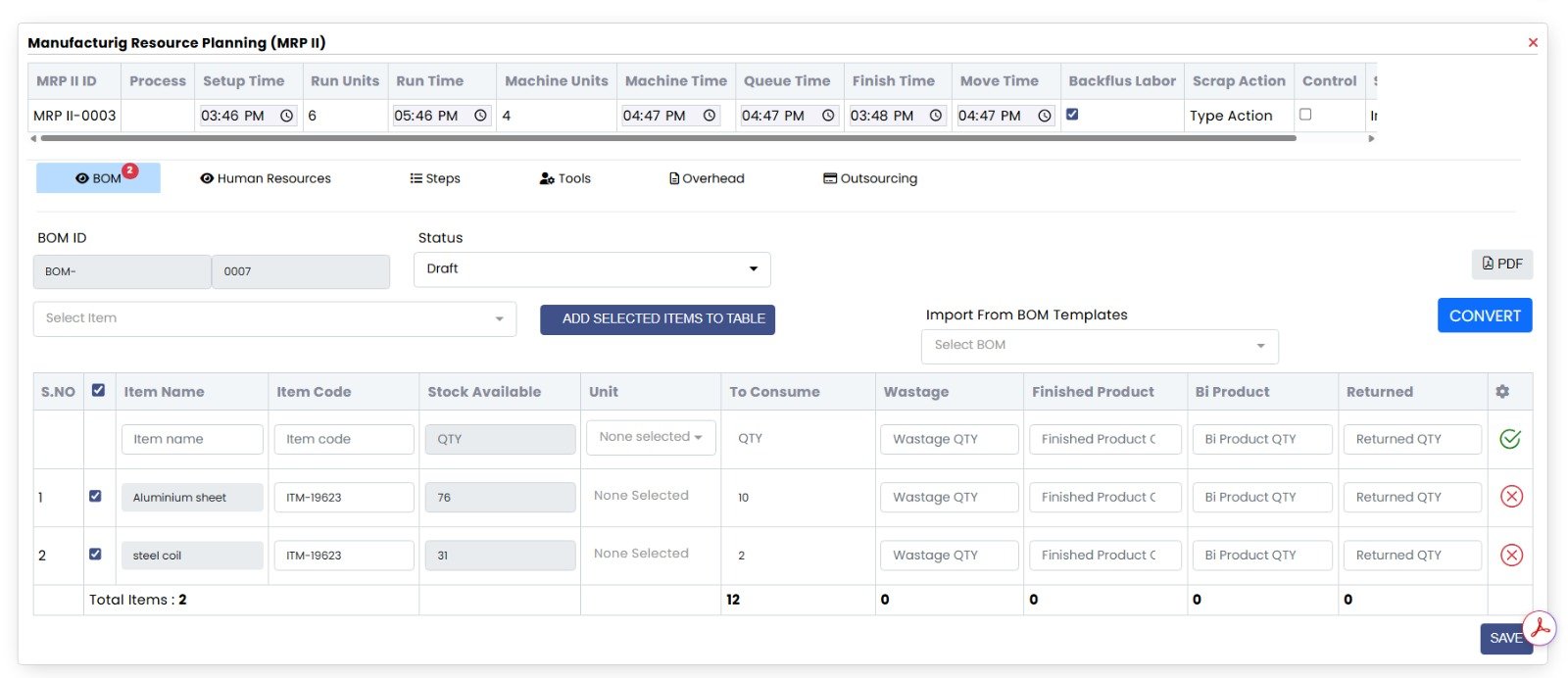This screenshot has width=1568, height=678.
Task: Open the Status dropdown showing Draft
Action: point(592,269)
